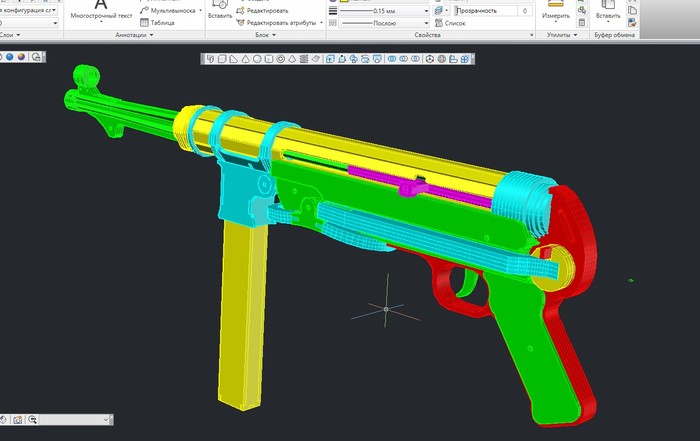Click the Helix spiral tool
Viewport: 700px width, 441px height.
tap(303, 59)
